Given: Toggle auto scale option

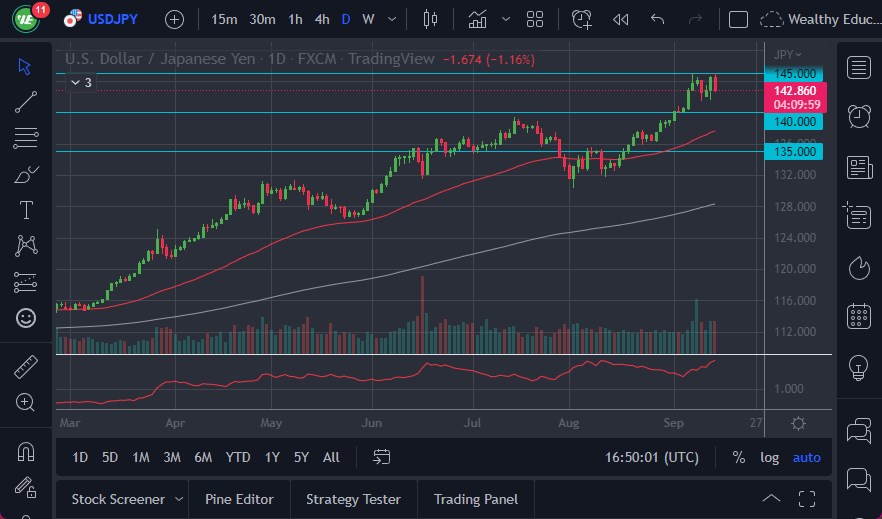Looking at the screenshot, I should point(806,457).
